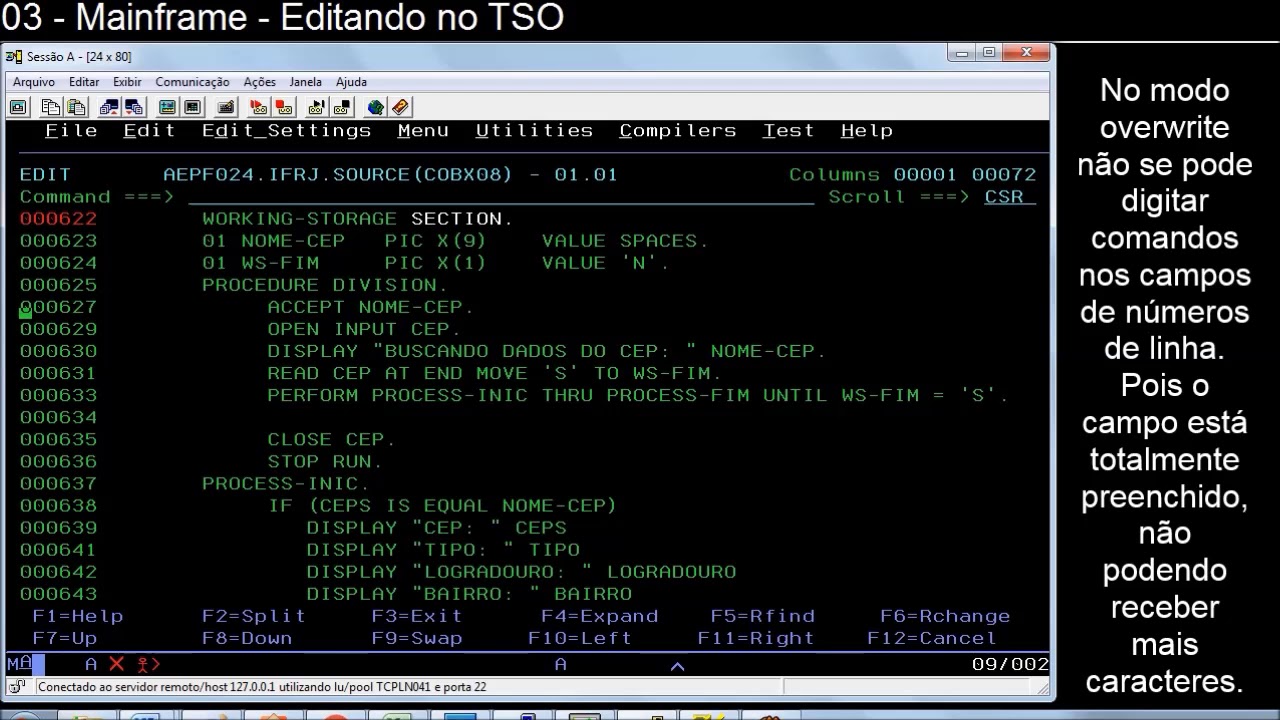1280x720 pixels.
Task: Click F5=Rfind function key label
Action: (x=763, y=616)
